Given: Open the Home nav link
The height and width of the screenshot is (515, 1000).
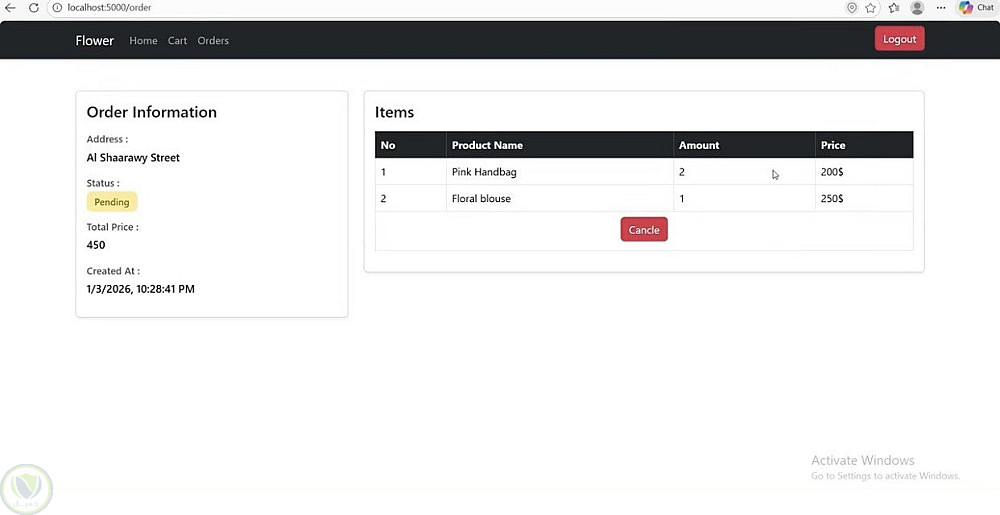Looking at the screenshot, I should (143, 40).
